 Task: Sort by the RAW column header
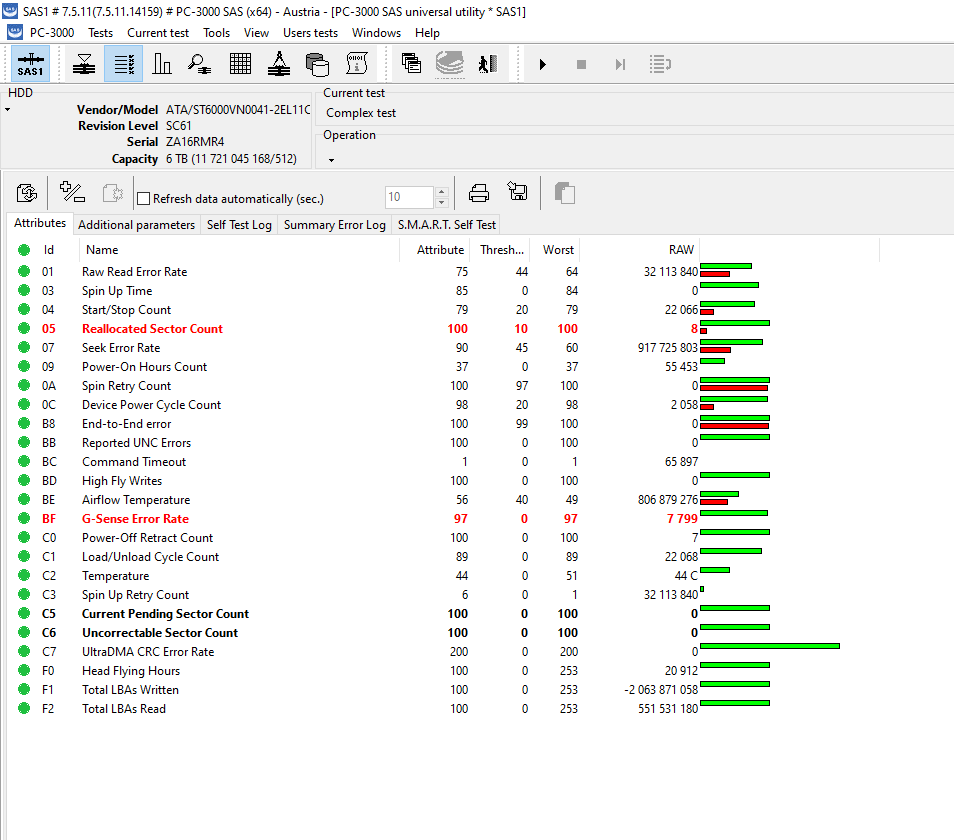(639, 250)
